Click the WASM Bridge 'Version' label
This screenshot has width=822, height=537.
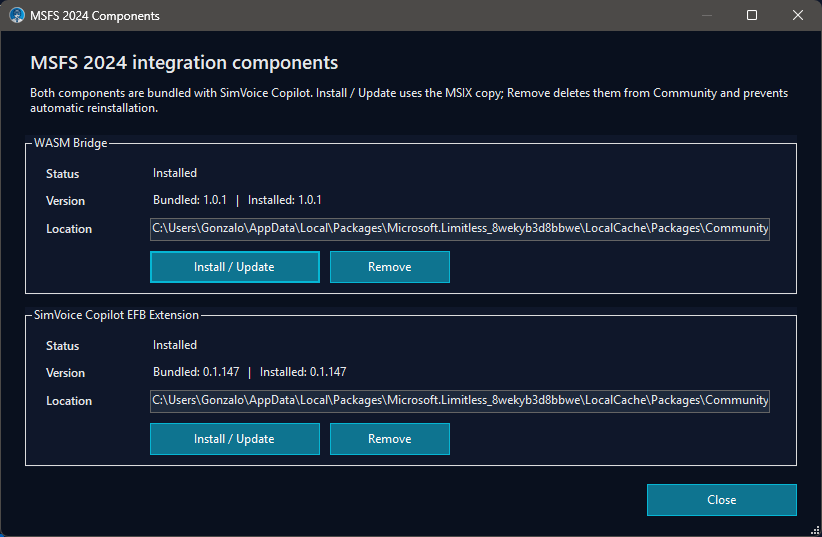pos(66,201)
